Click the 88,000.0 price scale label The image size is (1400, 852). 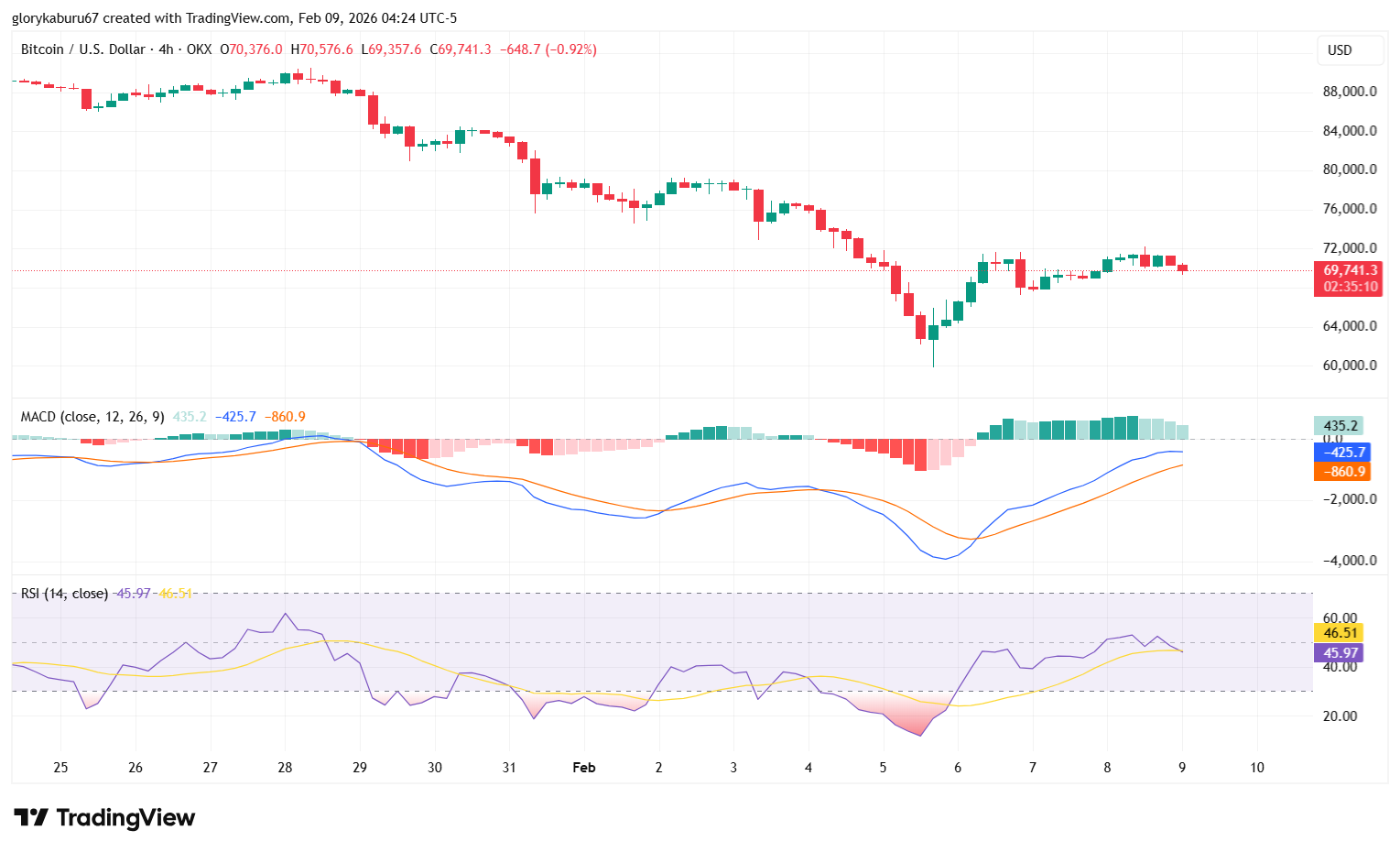[x=1350, y=92]
